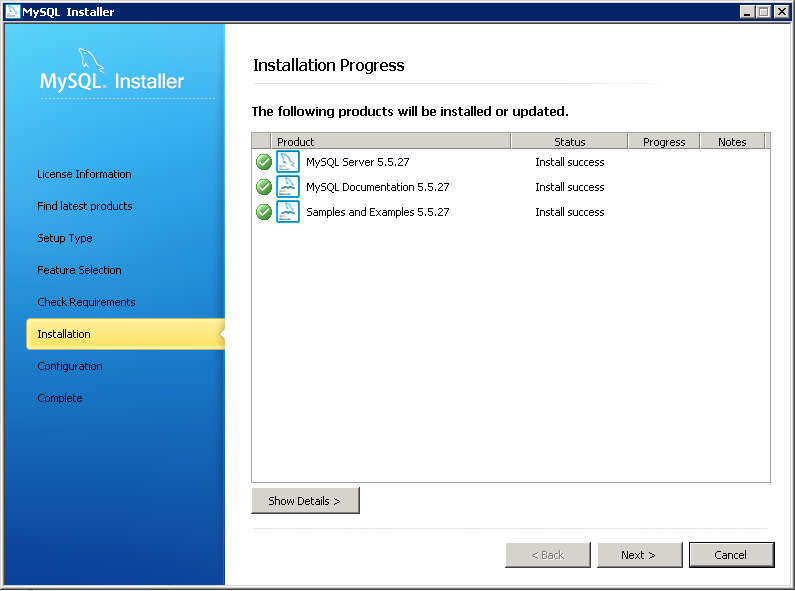Click Install success status for Samples and Examples
795x591 pixels.
[x=570, y=212]
